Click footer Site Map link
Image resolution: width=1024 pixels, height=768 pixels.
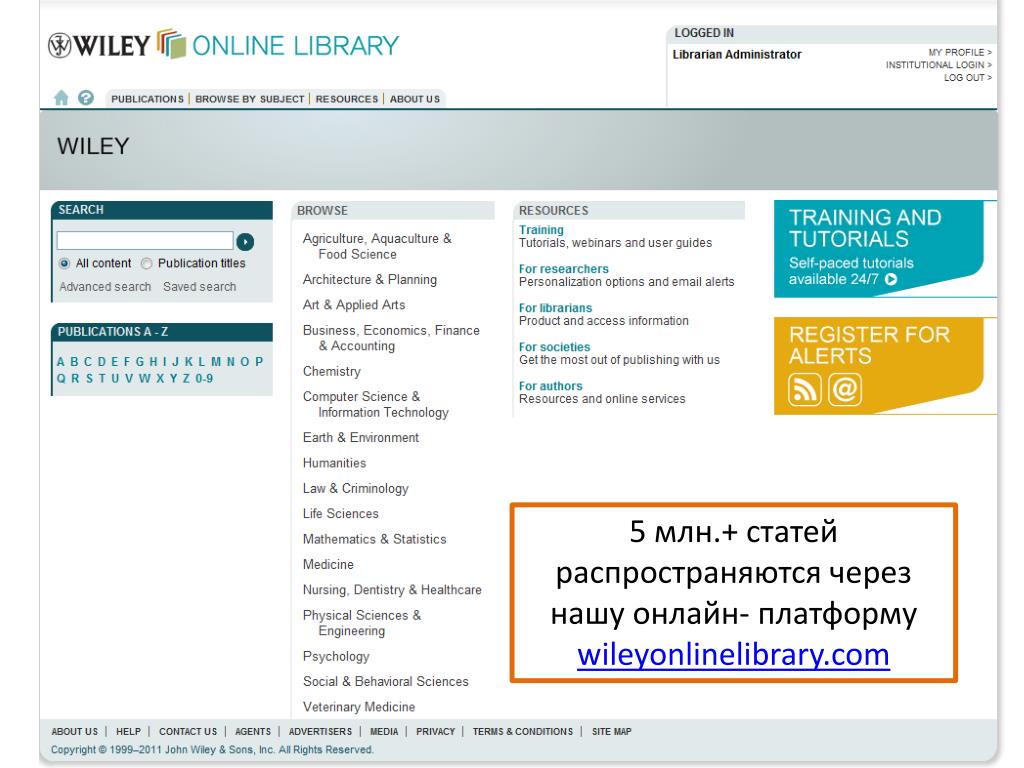pos(611,732)
